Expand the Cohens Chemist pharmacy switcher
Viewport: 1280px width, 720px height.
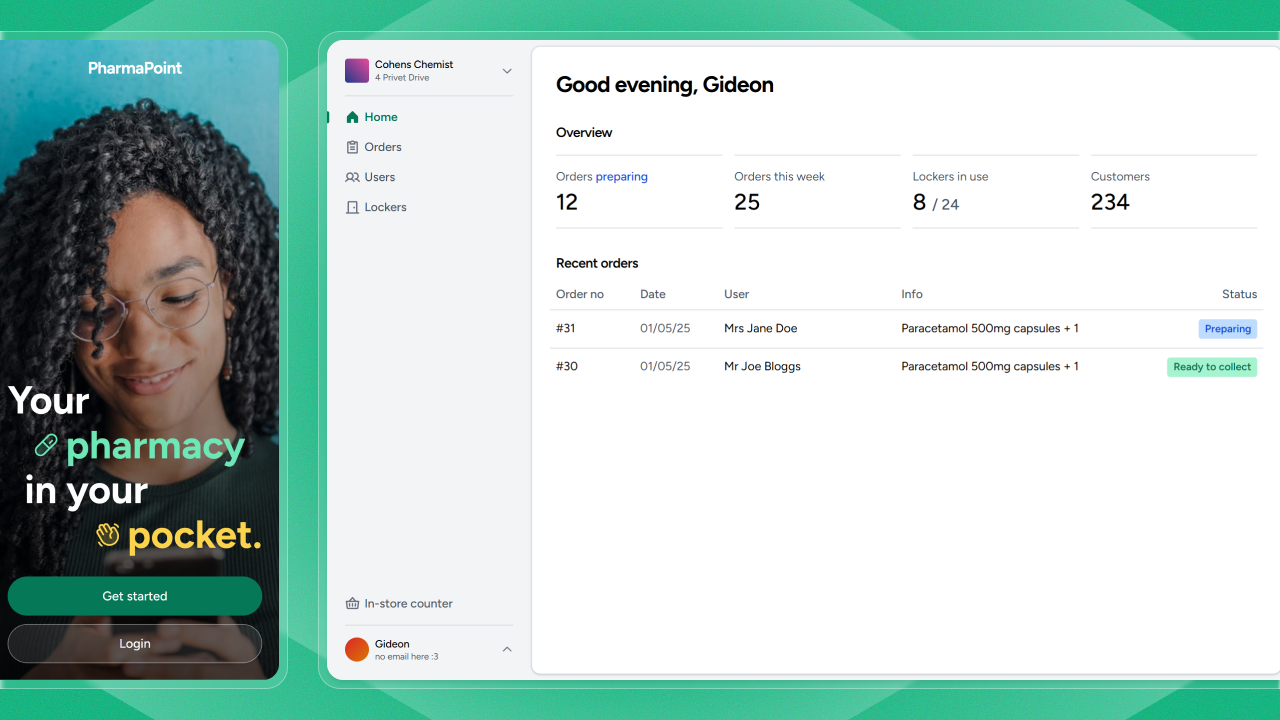click(x=507, y=71)
